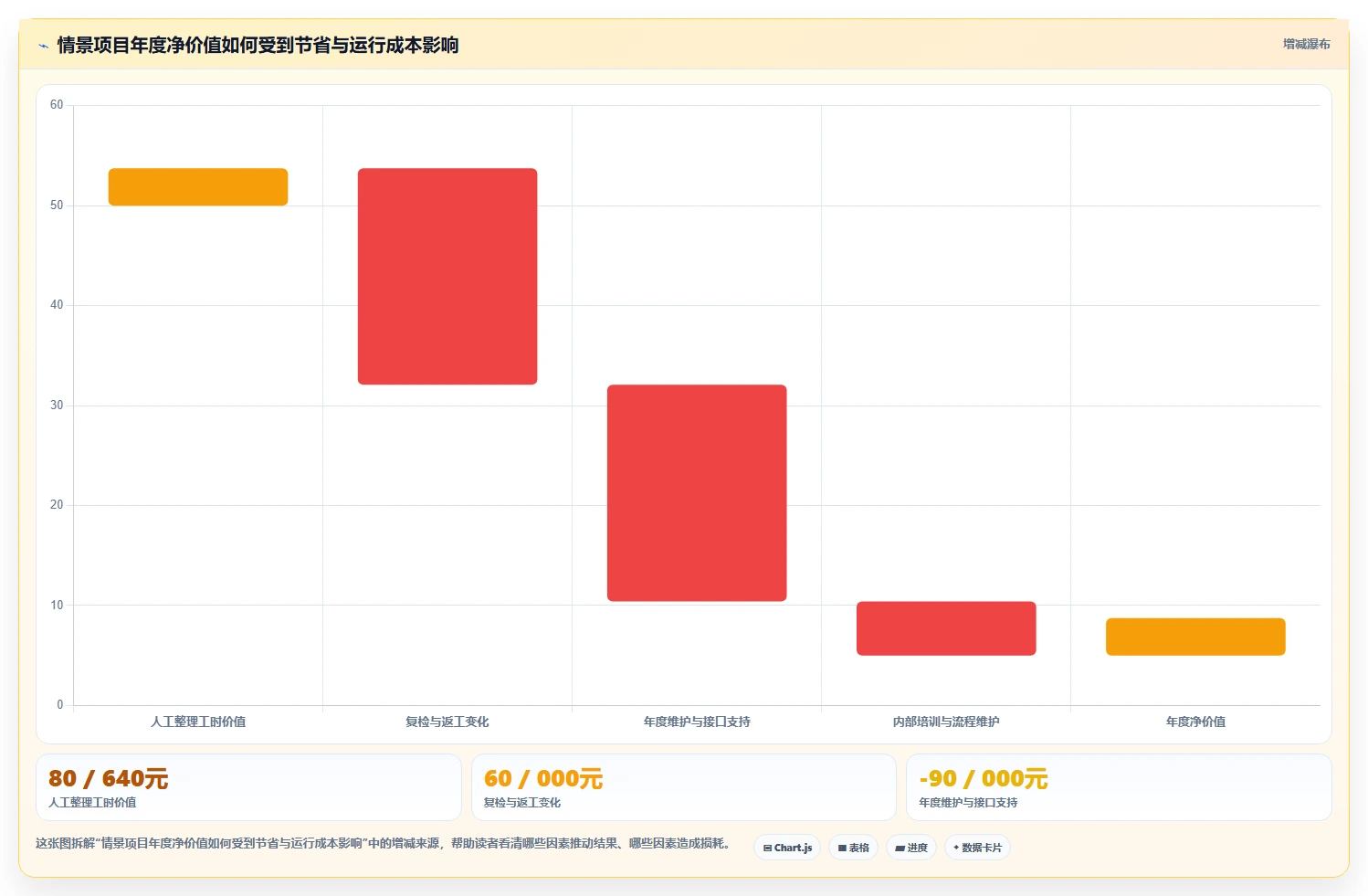
Task: Click the y-axis value 10
Action: [x=57, y=606]
